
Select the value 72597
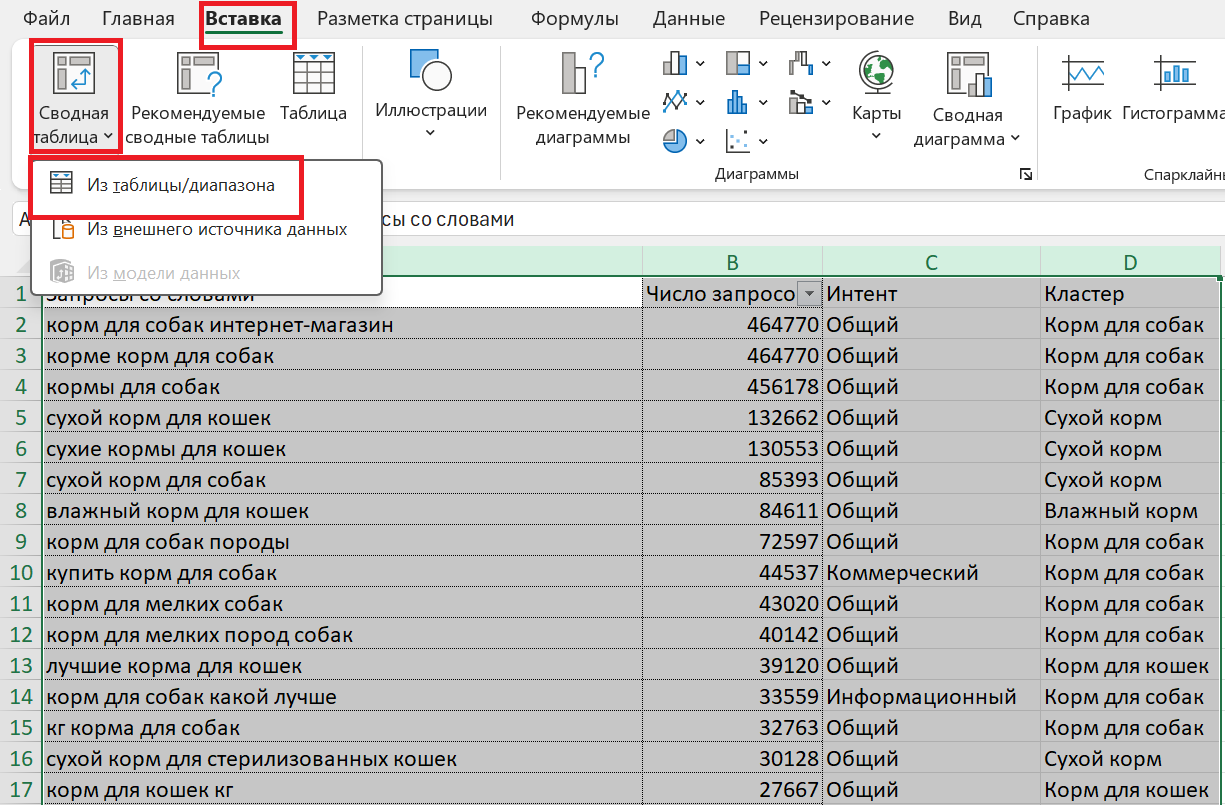pyautogui.click(x=732, y=542)
